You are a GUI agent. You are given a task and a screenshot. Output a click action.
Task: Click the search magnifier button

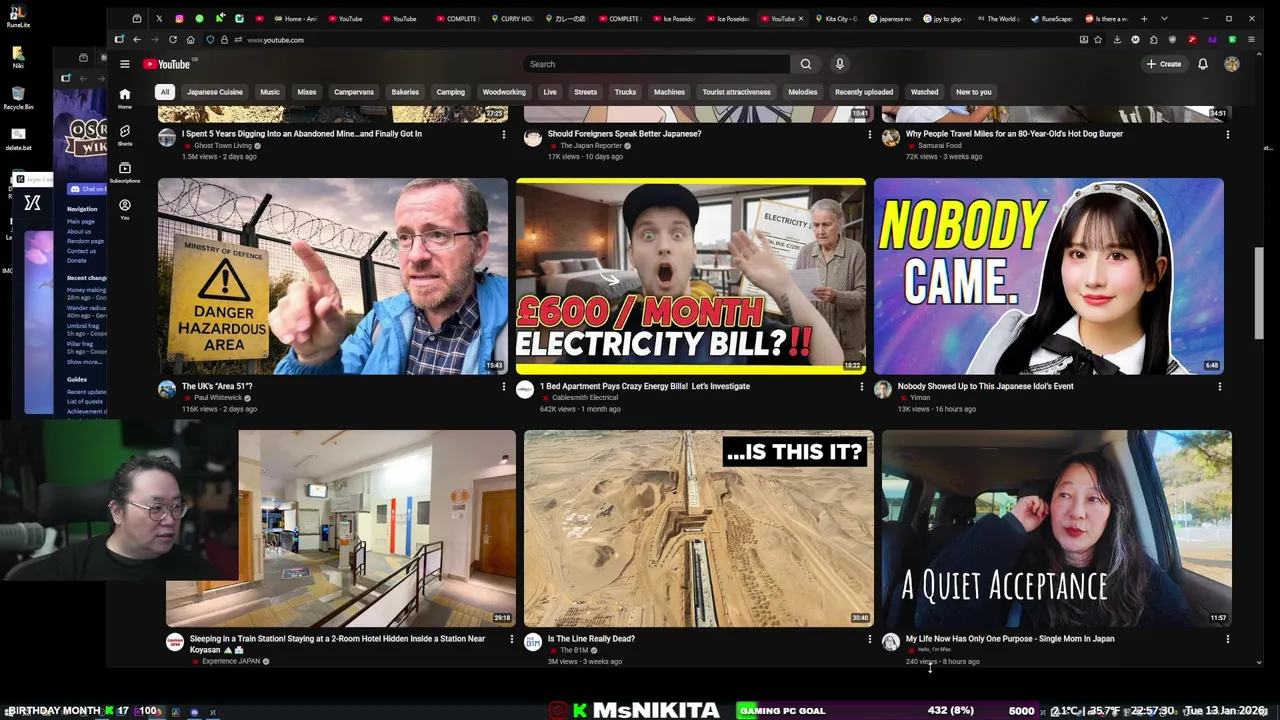[806, 64]
